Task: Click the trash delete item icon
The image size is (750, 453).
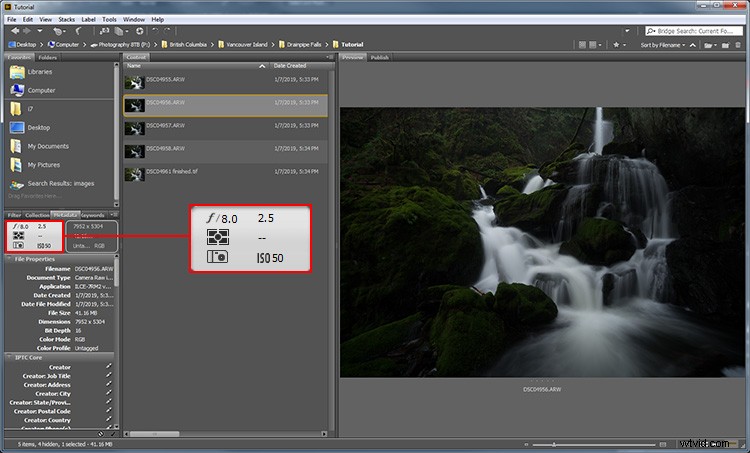Action: [738, 45]
